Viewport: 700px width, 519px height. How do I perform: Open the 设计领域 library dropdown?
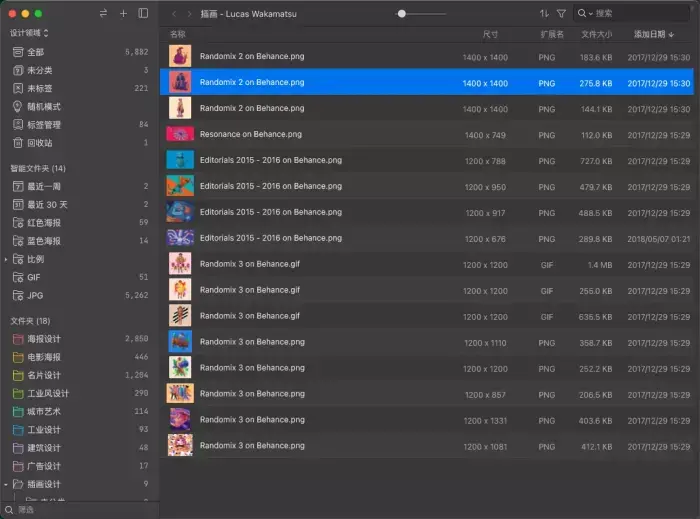click(30, 33)
